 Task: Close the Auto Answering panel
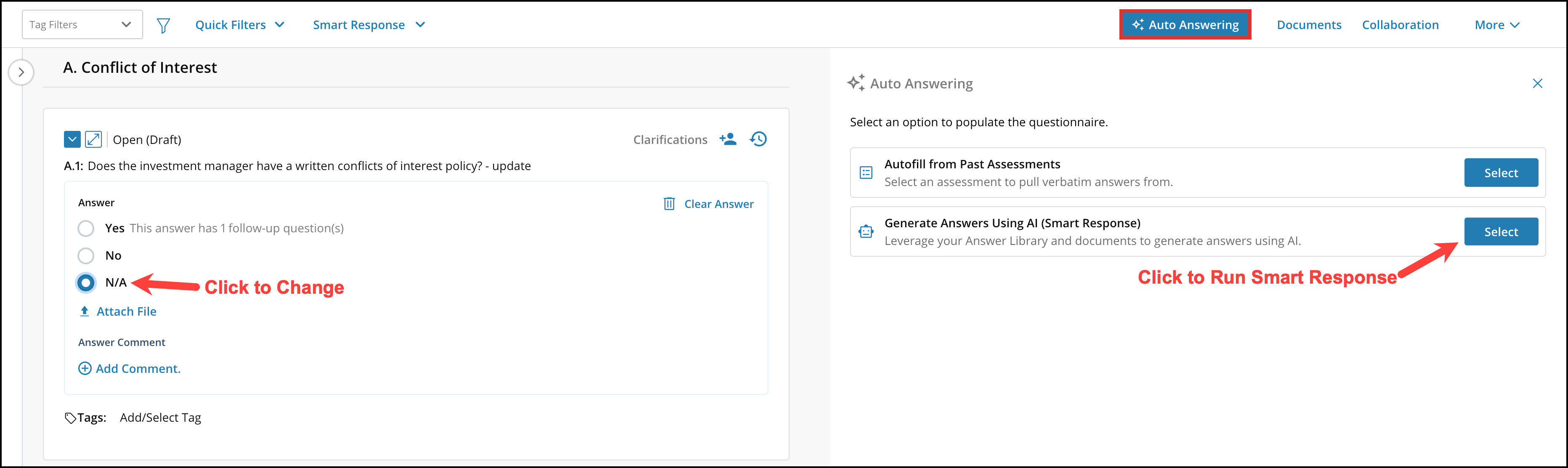pyautogui.click(x=1538, y=83)
